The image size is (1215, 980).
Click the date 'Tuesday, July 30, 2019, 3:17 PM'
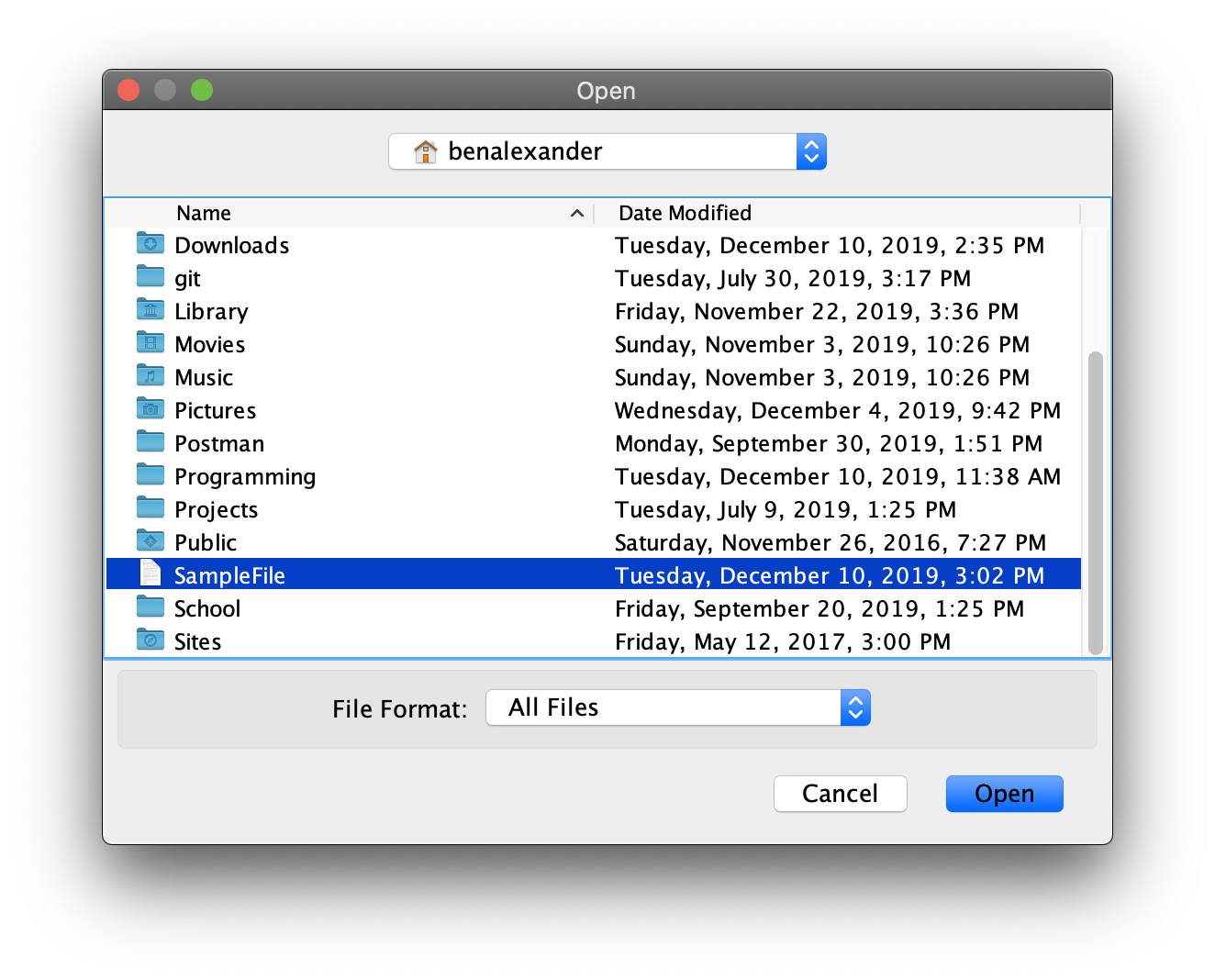(x=793, y=279)
